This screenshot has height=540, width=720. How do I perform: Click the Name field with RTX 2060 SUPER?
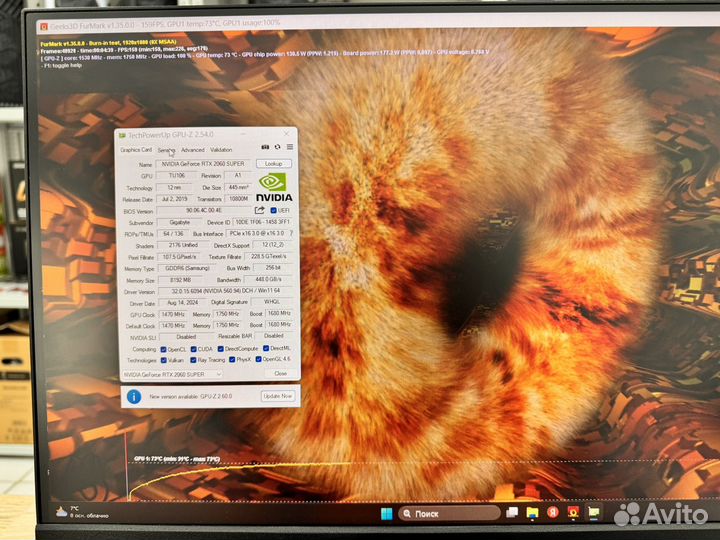pos(203,164)
